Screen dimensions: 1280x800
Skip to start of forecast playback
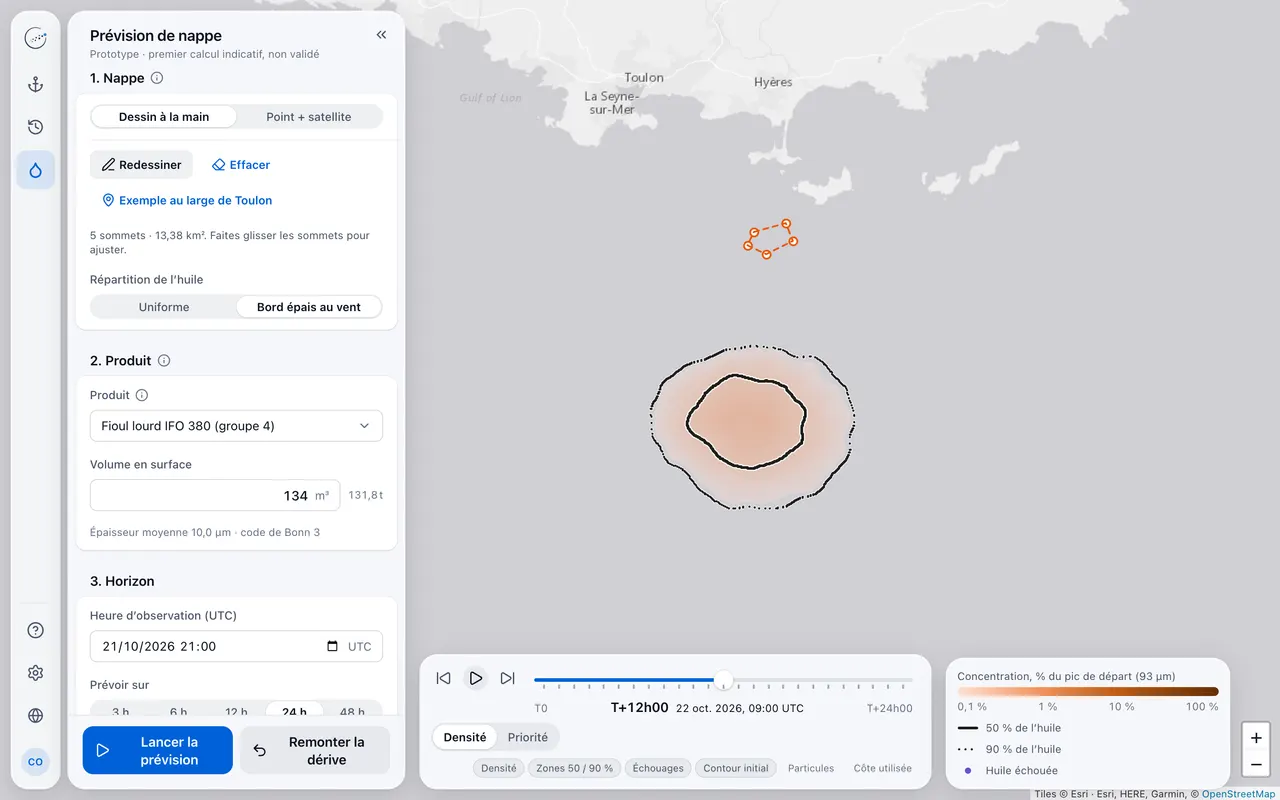[x=444, y=678]
